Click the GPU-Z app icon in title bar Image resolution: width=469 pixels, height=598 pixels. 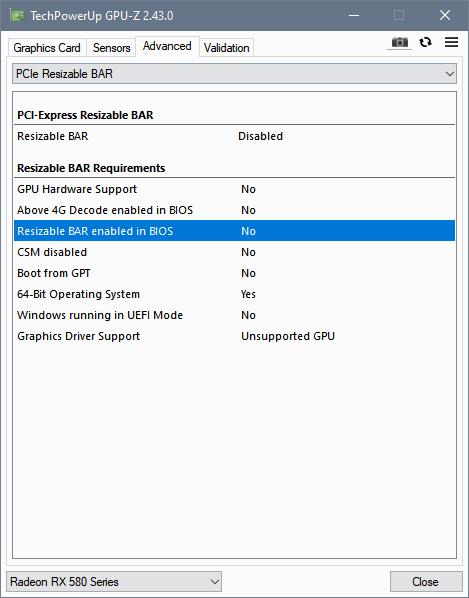point(17,16)
